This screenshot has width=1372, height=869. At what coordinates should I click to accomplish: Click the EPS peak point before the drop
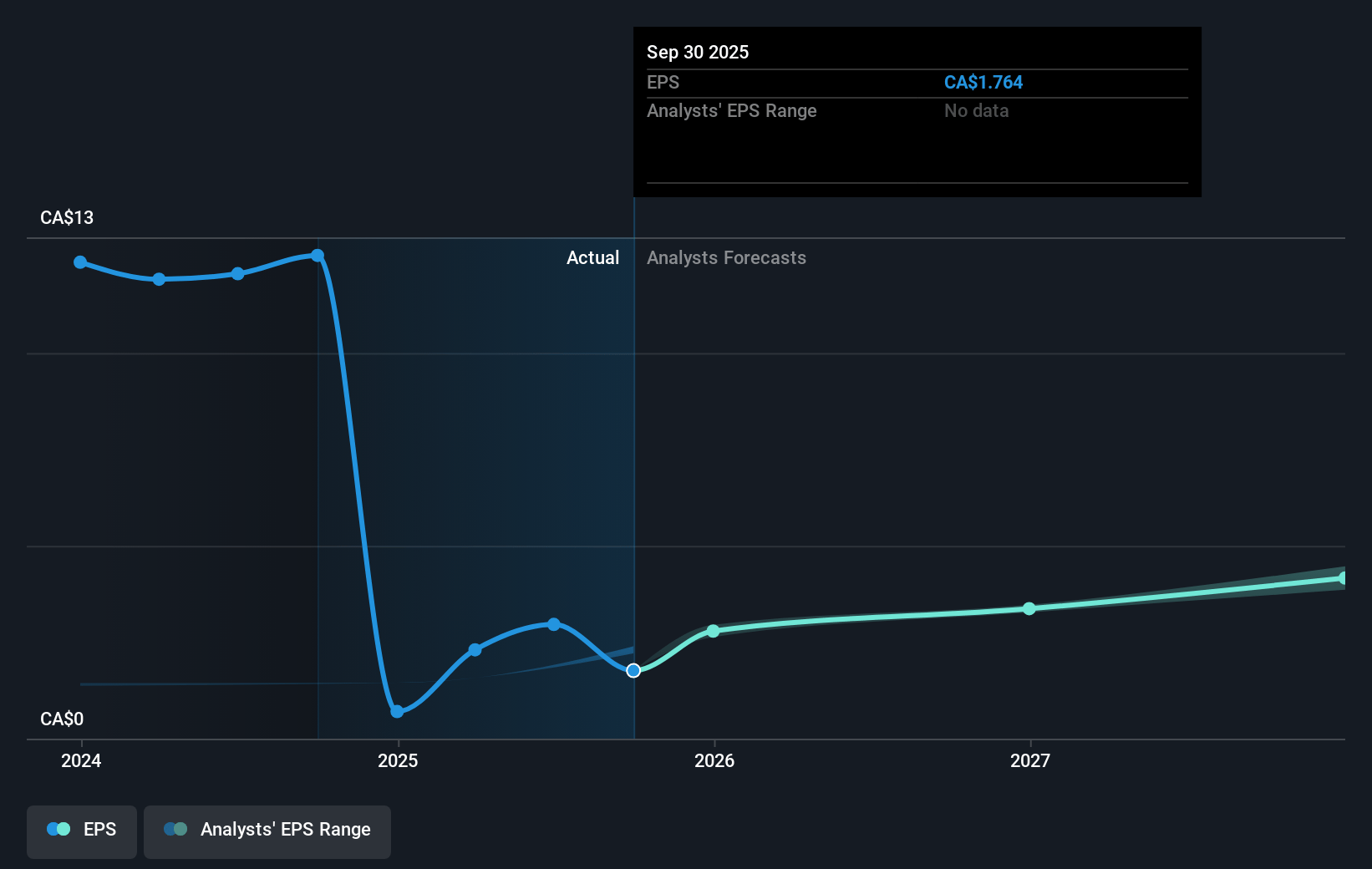pyautogui.click(x=318, y=256)
